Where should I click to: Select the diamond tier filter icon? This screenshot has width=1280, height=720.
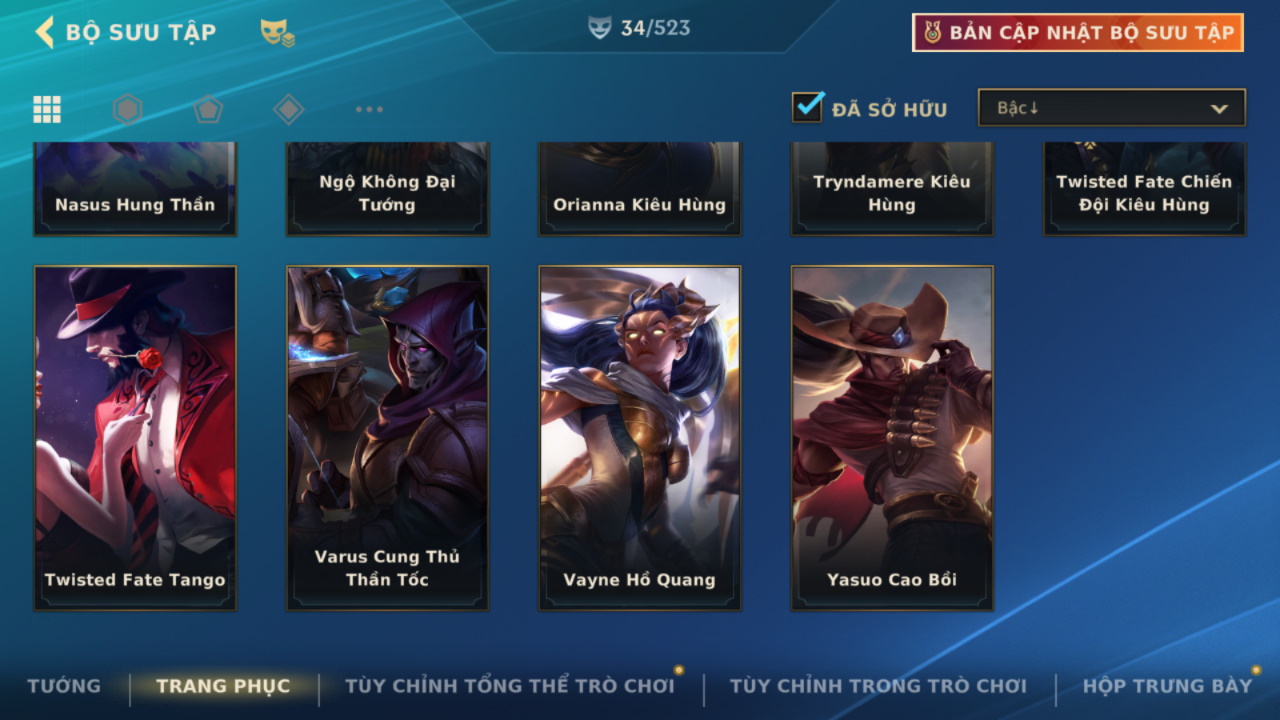(x=288, y=109)
